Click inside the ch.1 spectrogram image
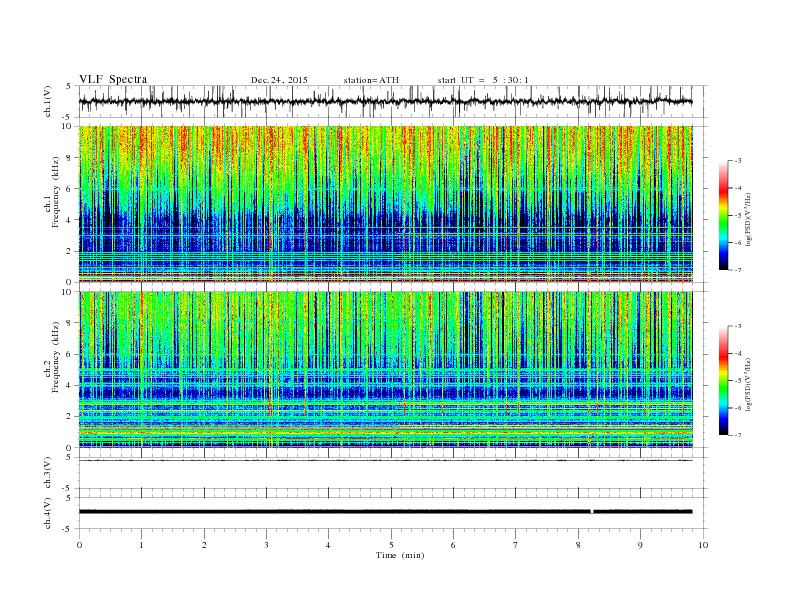The image size is (792, 612). pos(386,204)
